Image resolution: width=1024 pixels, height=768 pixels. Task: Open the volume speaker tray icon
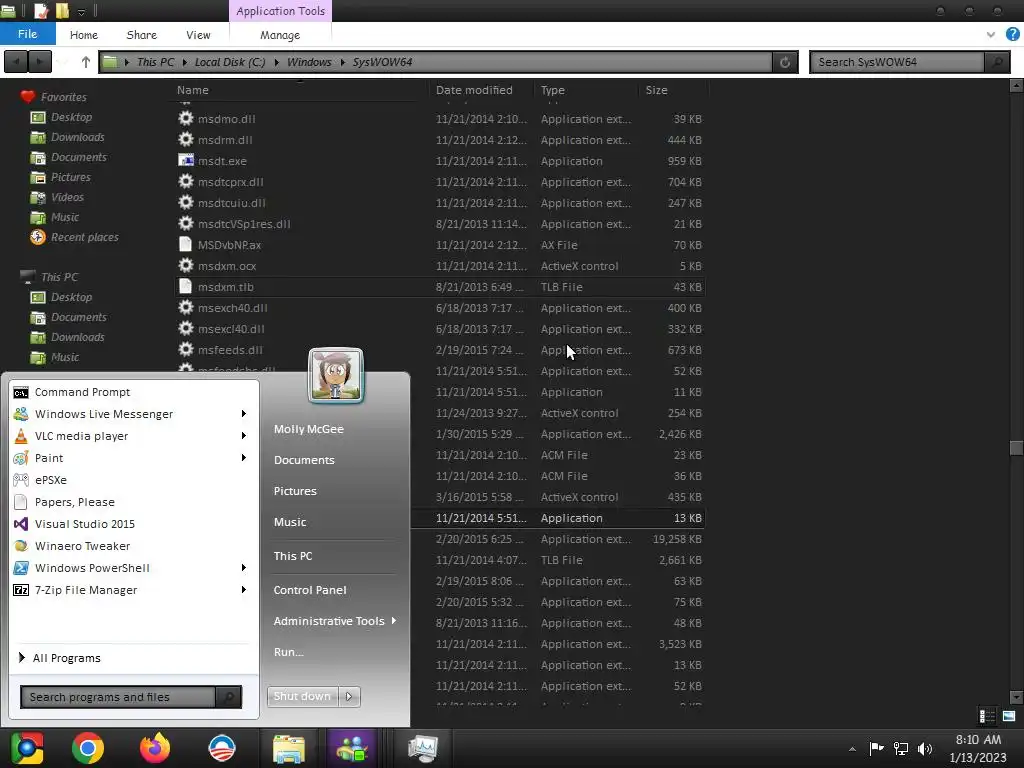[925, 748]
